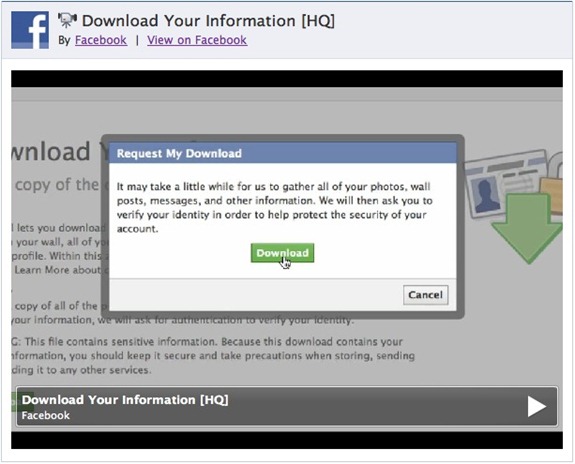
Task: Click the Cancel button in dialog
Action: click(x=426, y=295)
